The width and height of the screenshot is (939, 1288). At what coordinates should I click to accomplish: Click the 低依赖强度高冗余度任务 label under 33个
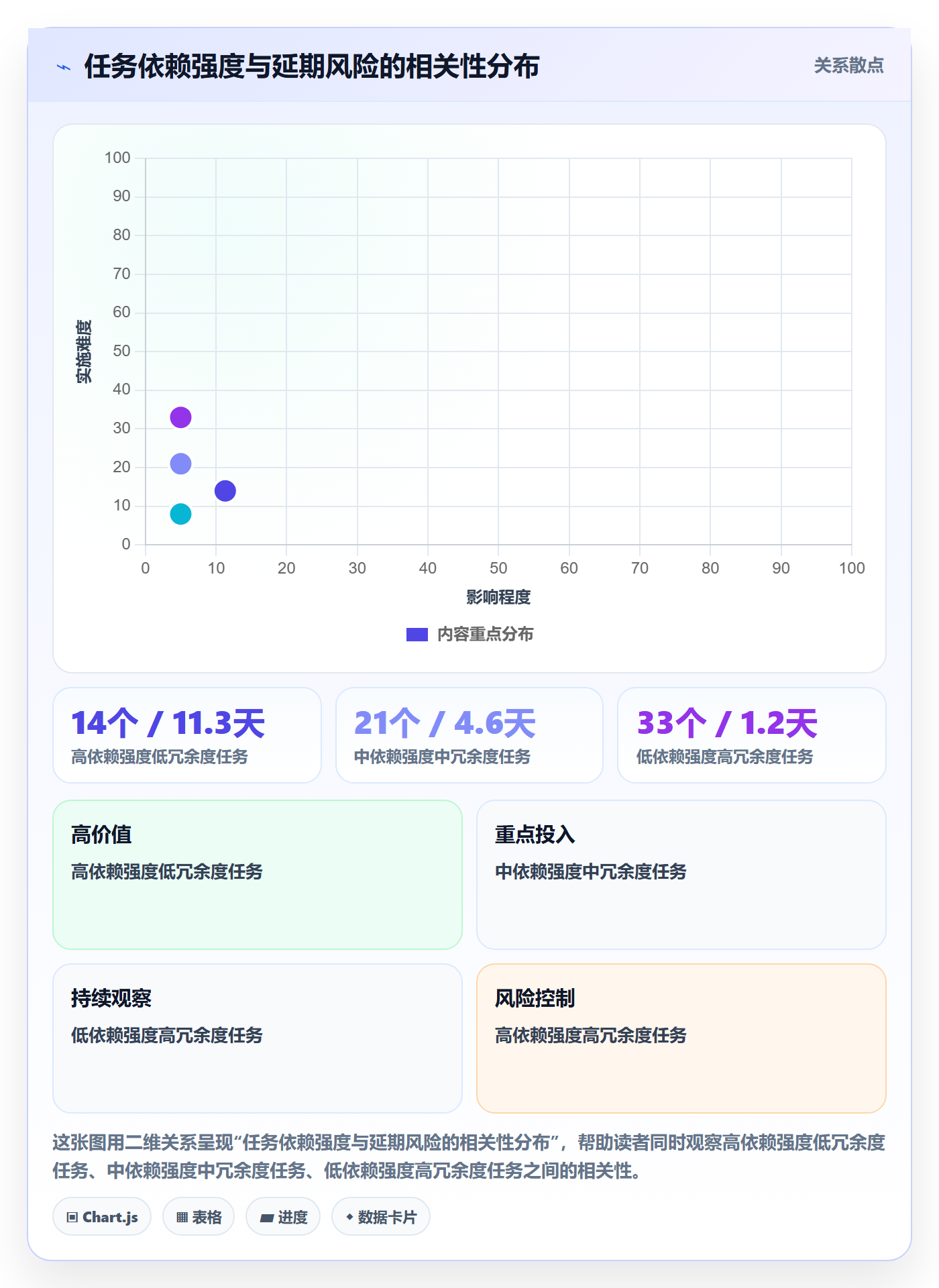point(725,757)
